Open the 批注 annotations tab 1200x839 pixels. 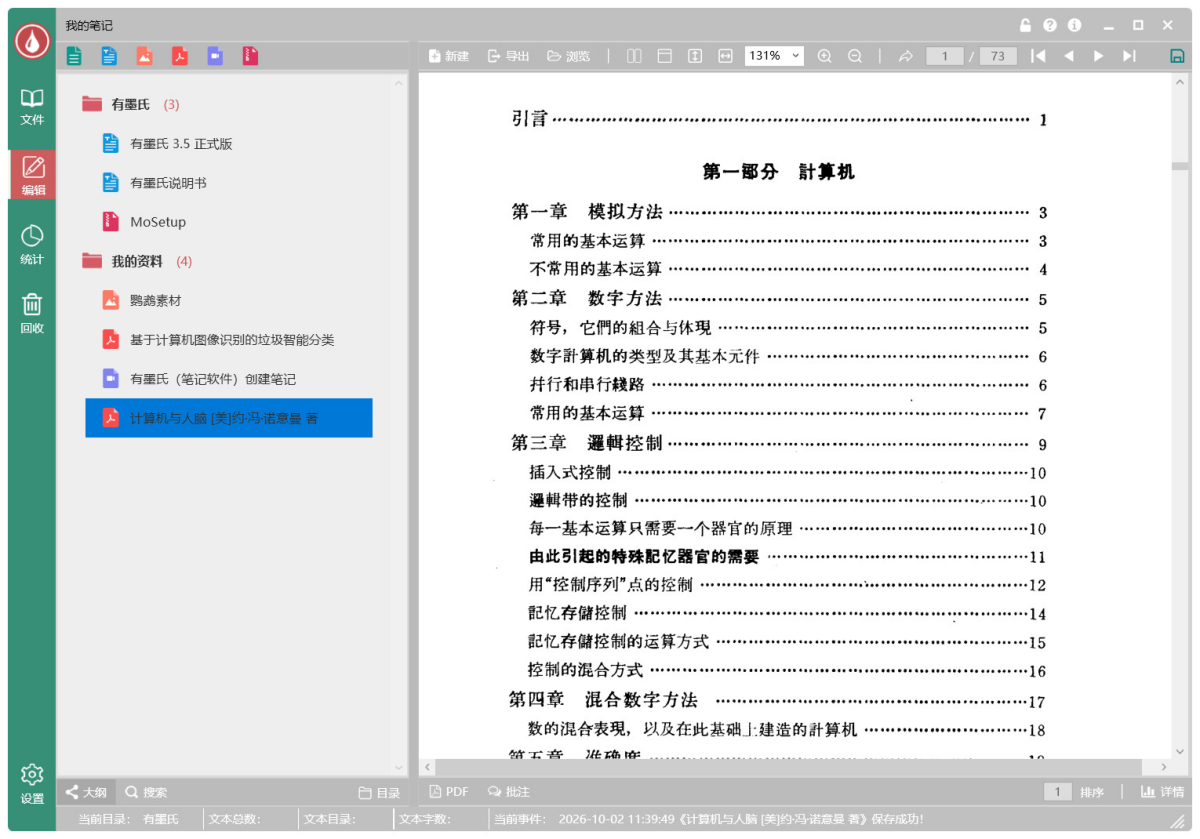(509, 792)
